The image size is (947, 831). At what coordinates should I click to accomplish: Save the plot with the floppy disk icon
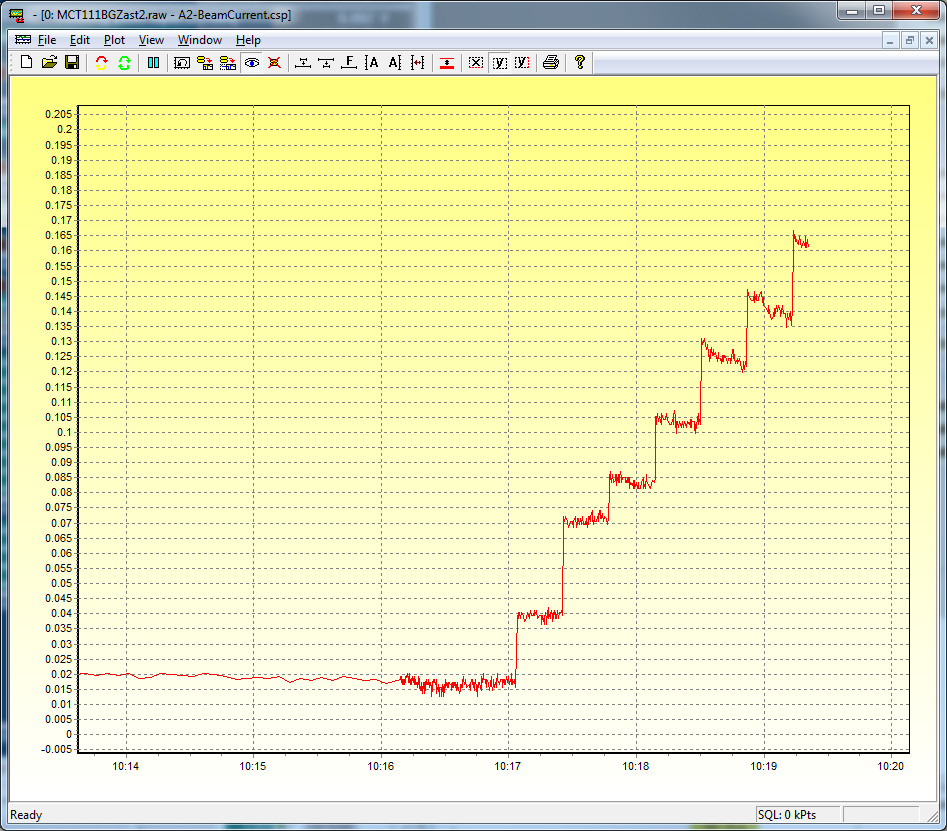(71, 63)
